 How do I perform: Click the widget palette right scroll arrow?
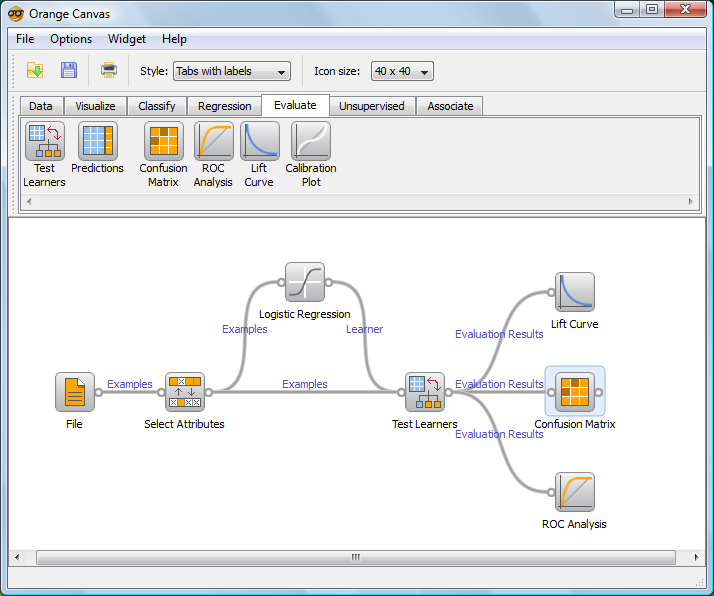(x=690, y=201)
